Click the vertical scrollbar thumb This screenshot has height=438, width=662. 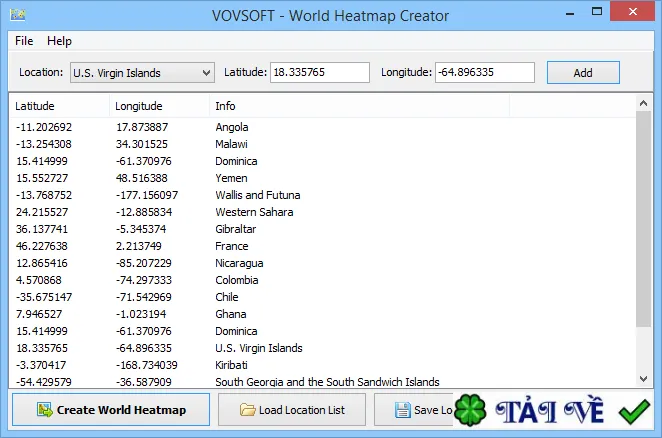[643, 219]
